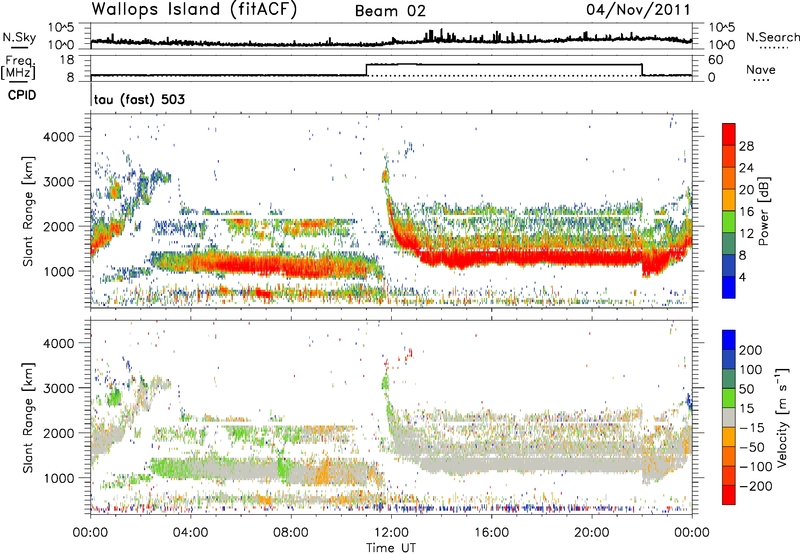Click the 'Time UT' axis label

391,548
